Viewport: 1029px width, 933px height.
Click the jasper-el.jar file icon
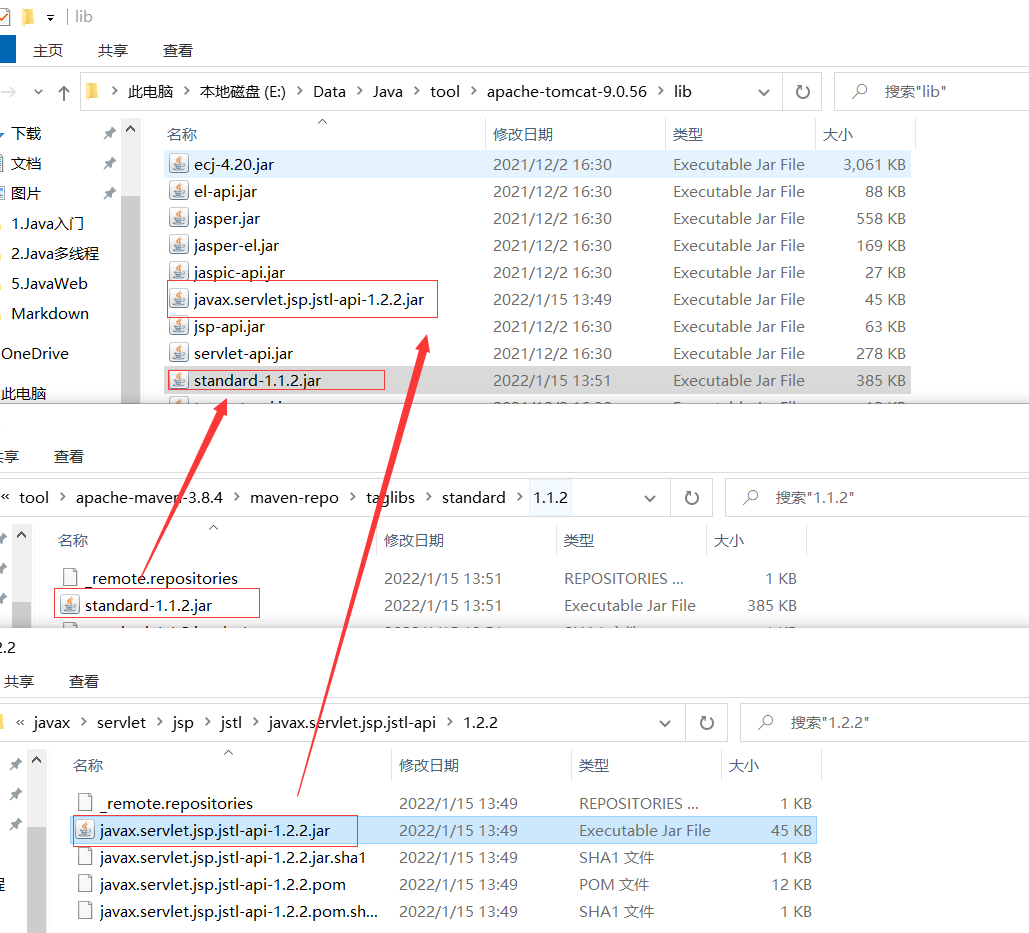pos(178,244)
